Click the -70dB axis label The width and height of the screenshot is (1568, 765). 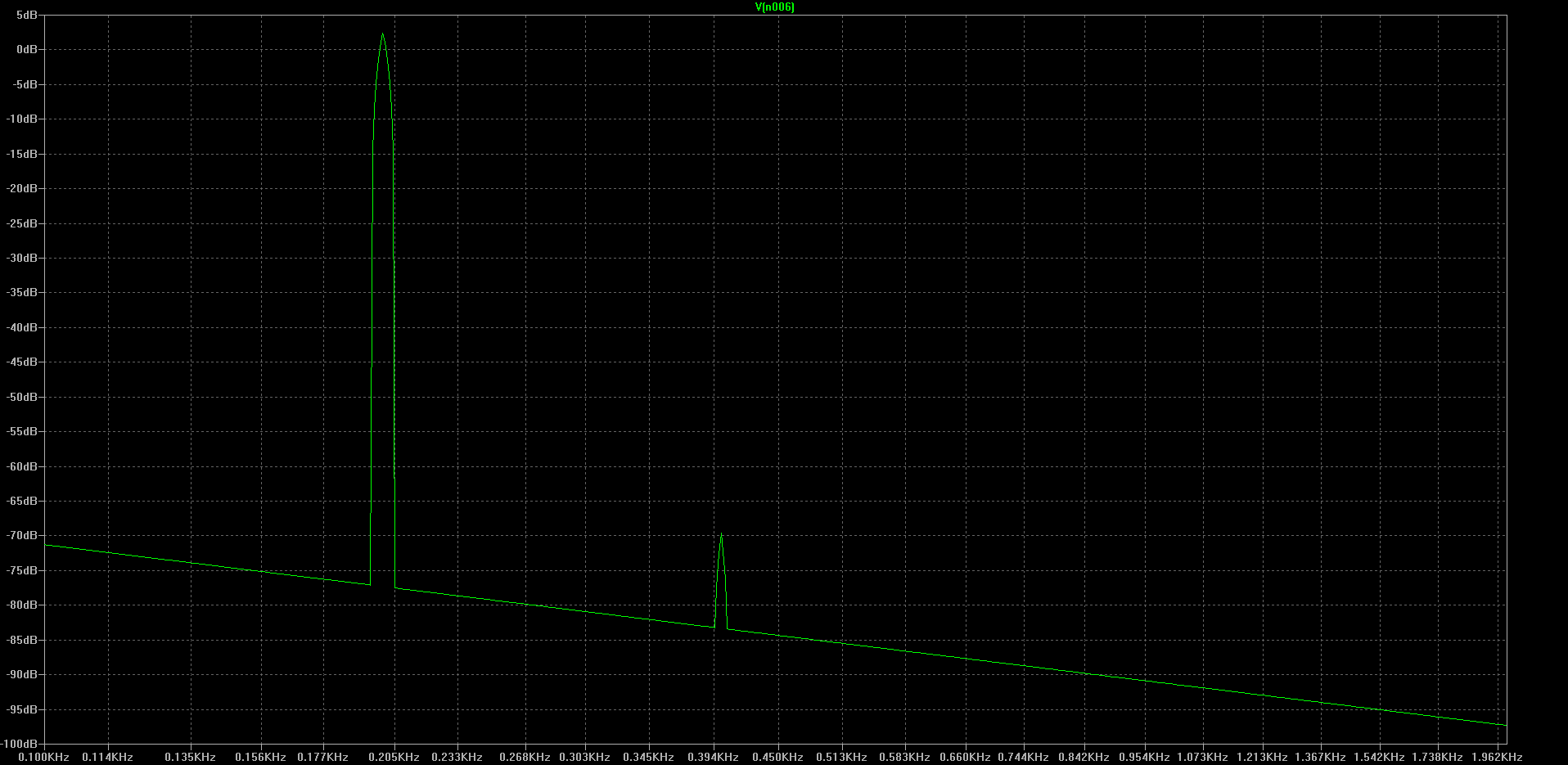click(22, 535)
